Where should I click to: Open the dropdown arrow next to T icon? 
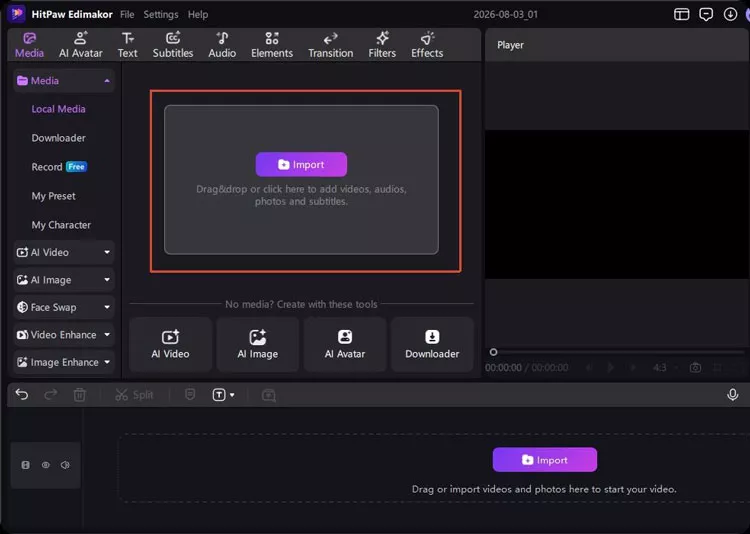coord(232,395)
